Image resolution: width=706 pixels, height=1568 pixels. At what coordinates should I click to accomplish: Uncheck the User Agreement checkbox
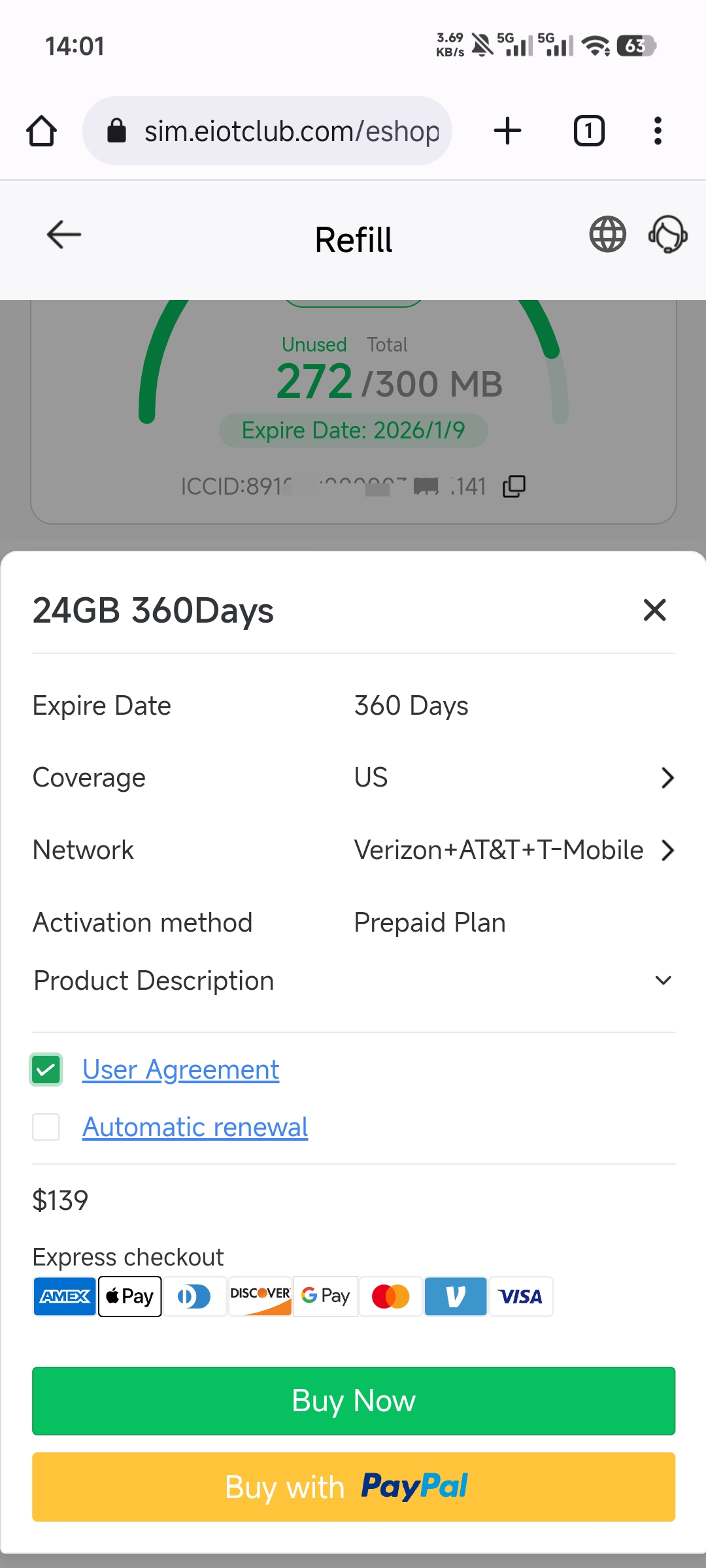coord(46,1070)
